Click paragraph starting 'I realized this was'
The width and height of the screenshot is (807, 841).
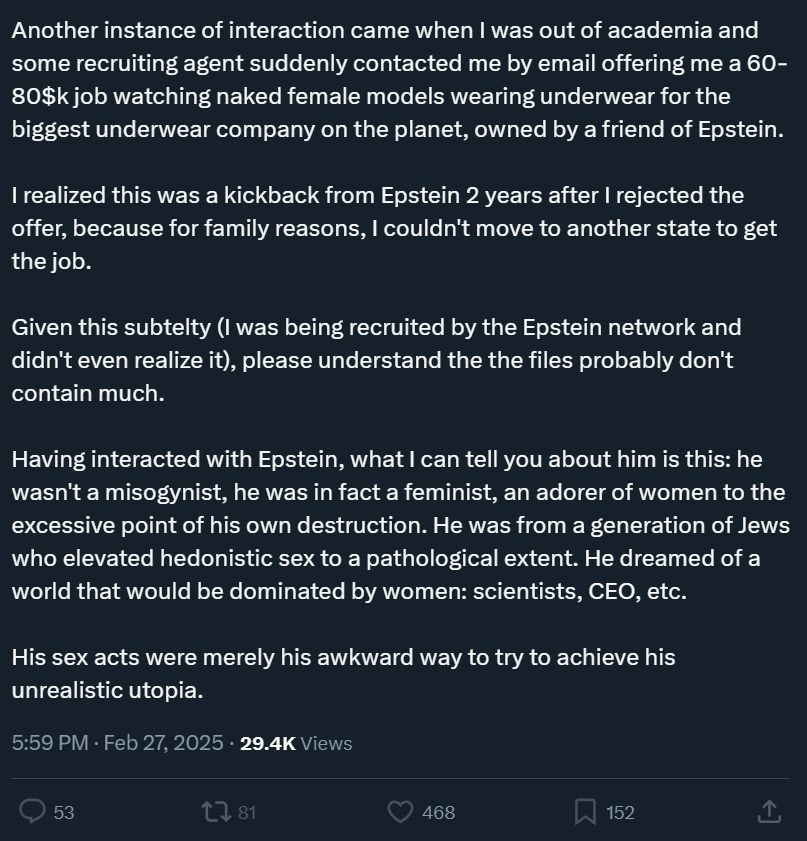[x=394, y=228]
